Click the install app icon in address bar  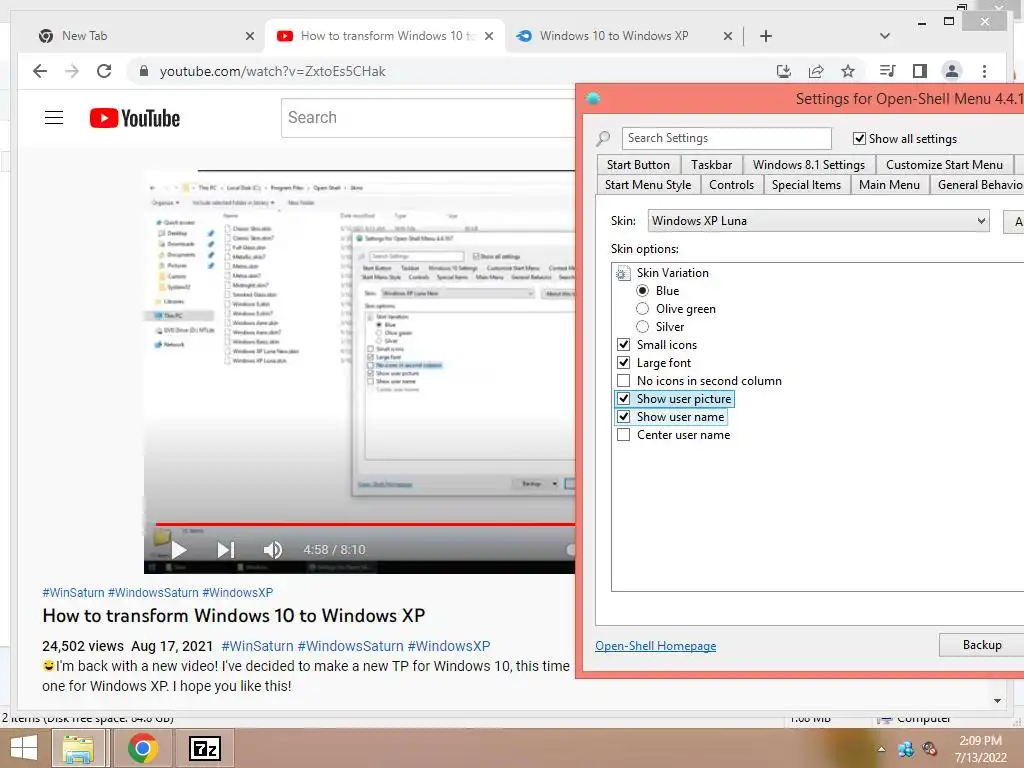[784, 71]
